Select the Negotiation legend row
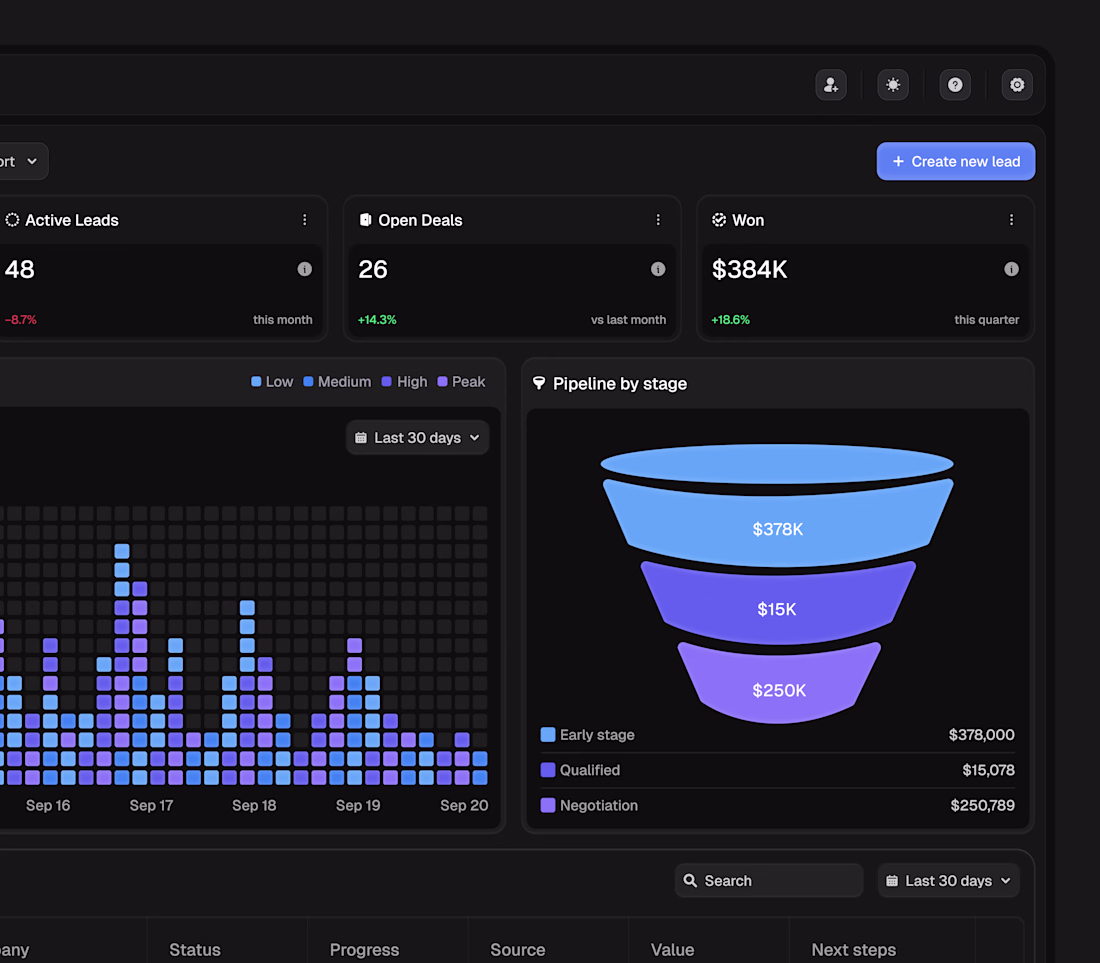Screen dimensions: 1100x963 coord(777,805)
